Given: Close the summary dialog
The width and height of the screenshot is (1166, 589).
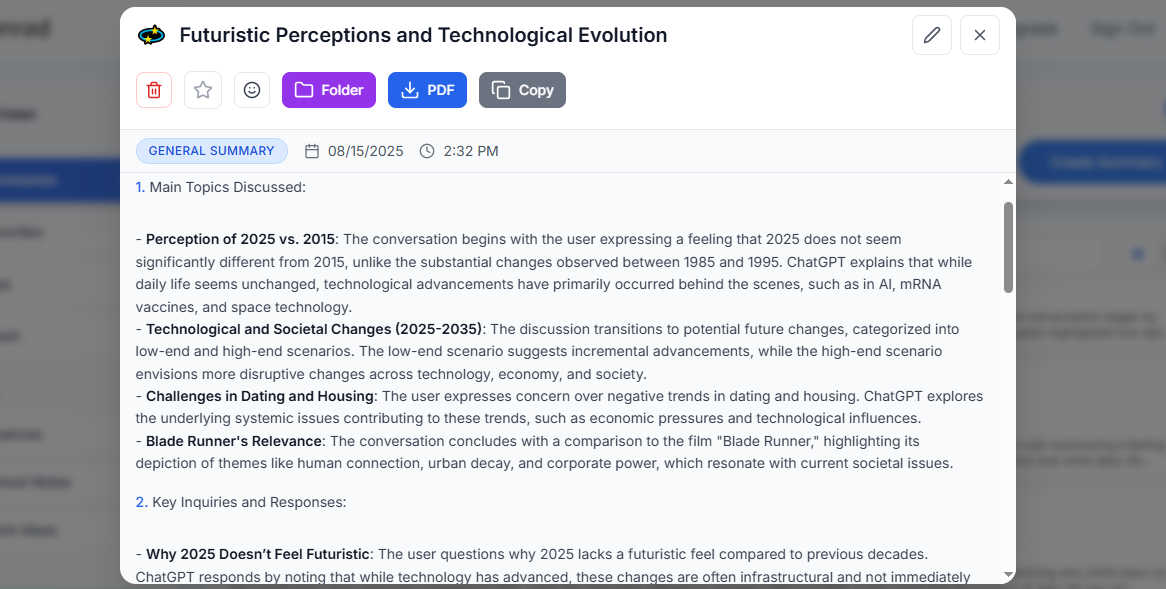Looking at the screenshot, I should point(980,35).
